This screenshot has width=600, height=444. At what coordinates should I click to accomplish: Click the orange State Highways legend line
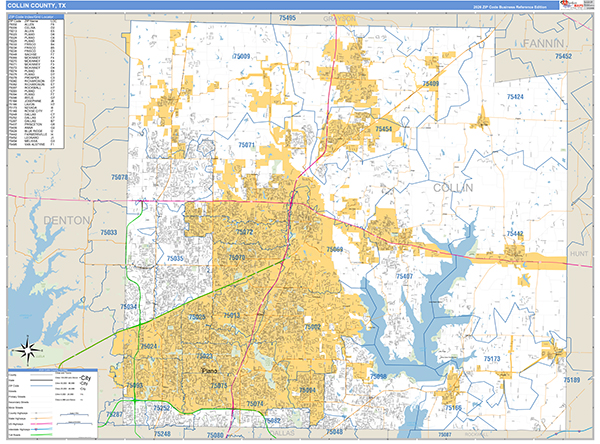point(41,418)
